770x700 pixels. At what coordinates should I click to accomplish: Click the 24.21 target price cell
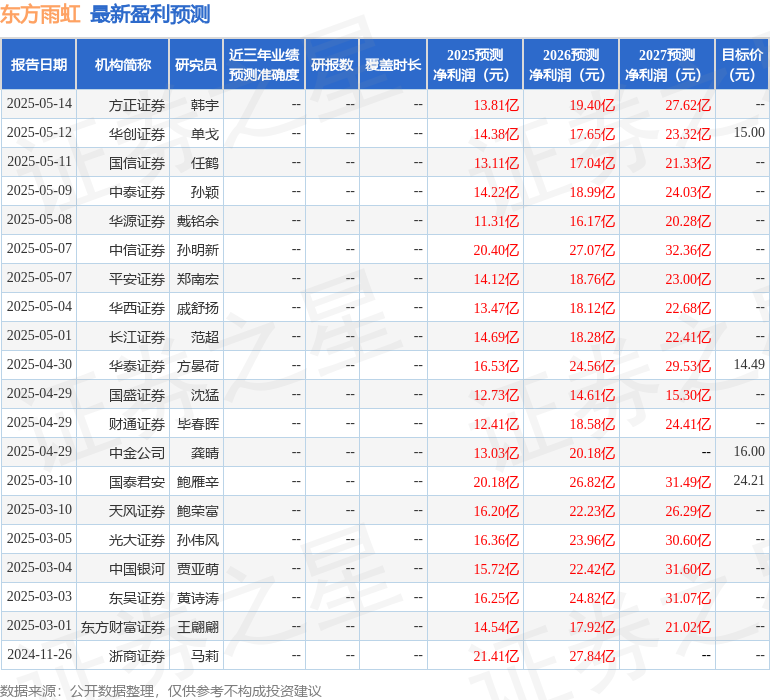pos(748,481)
